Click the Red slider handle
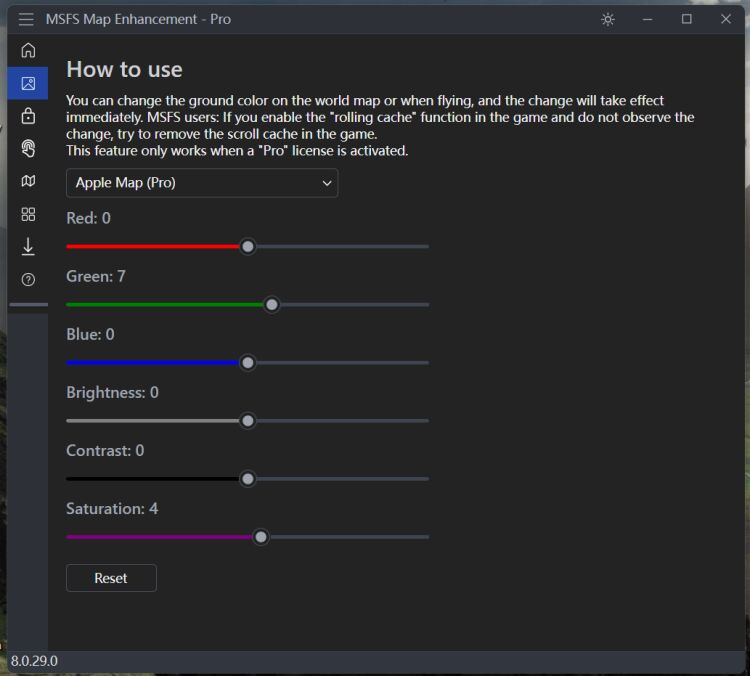The image size is (750, 676). click(248, 247)
